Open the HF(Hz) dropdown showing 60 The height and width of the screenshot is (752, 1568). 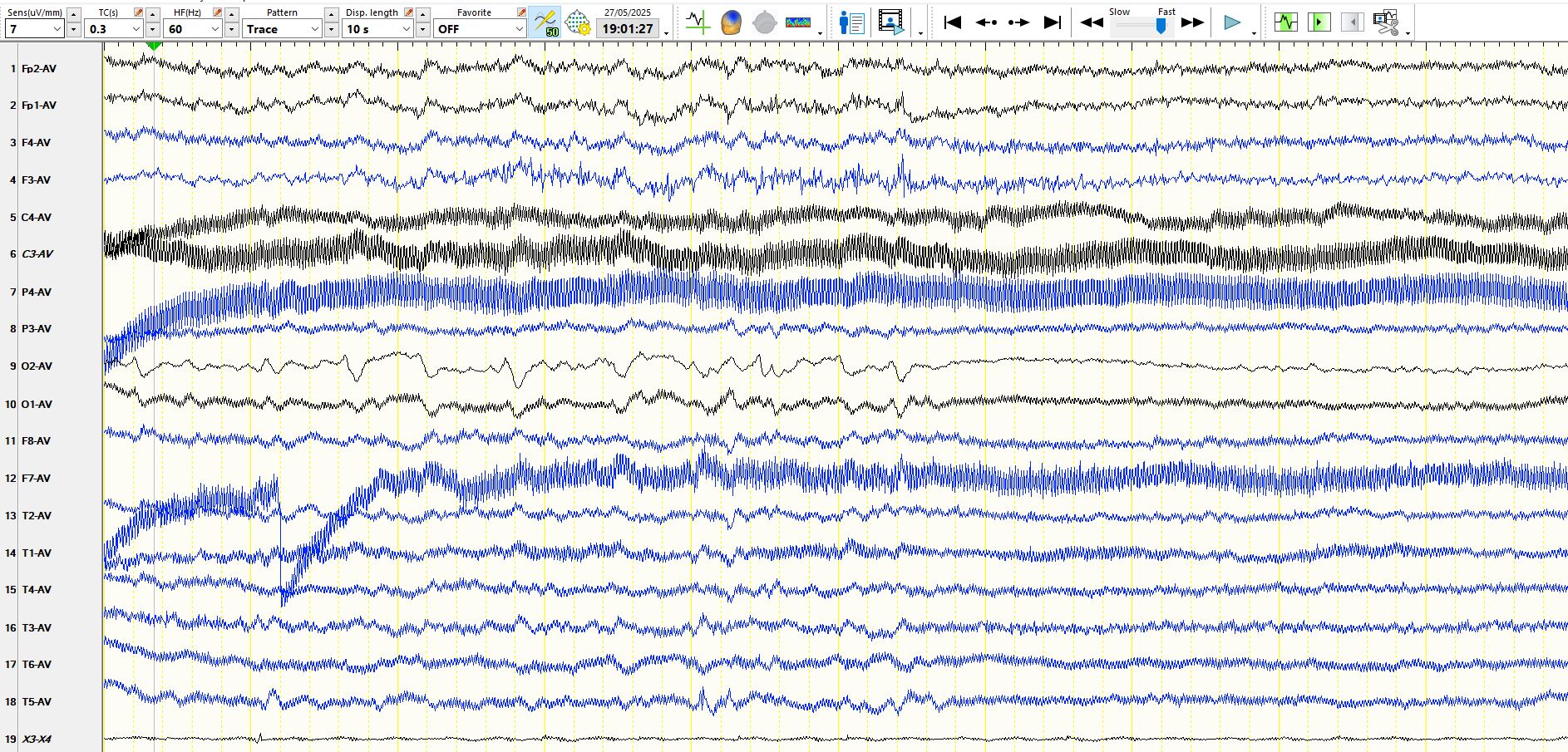pos(193,29)
